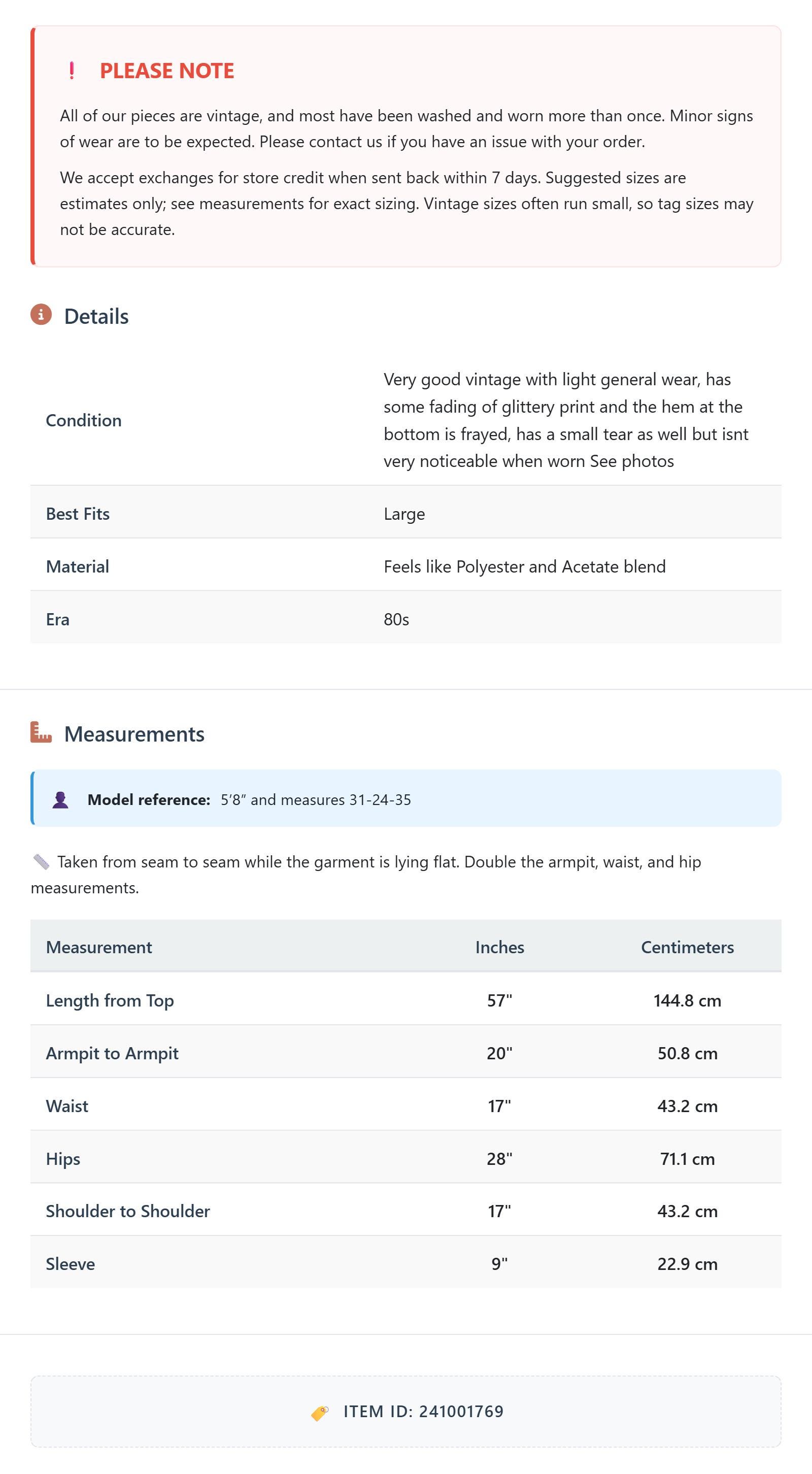
Task: Select the Condition row label
Action: coord(84,421)
